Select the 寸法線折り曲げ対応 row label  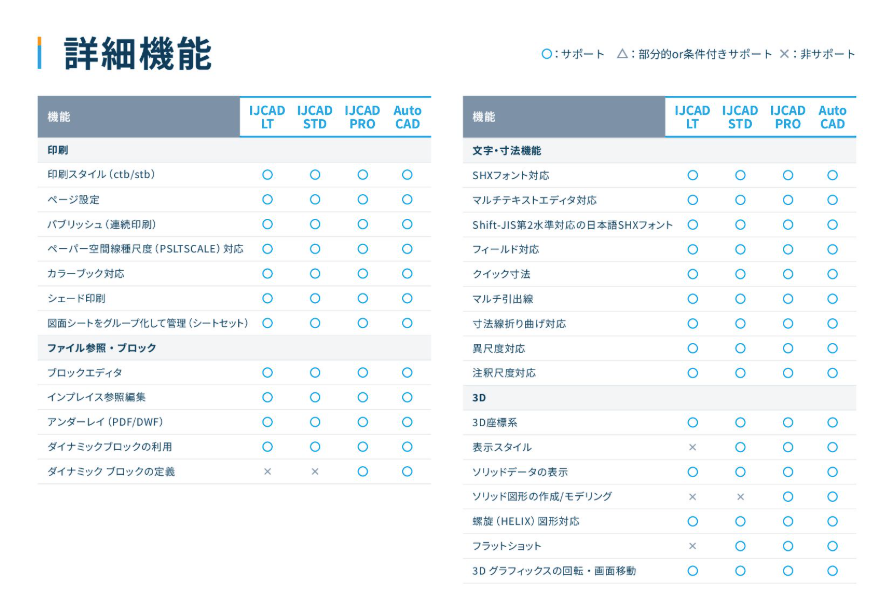coord(519,324)
